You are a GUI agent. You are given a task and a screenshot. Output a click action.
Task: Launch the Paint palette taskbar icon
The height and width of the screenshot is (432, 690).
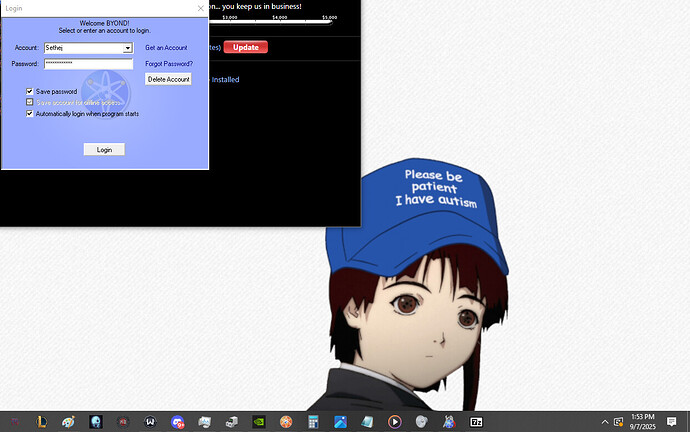[x=68, y=422]
